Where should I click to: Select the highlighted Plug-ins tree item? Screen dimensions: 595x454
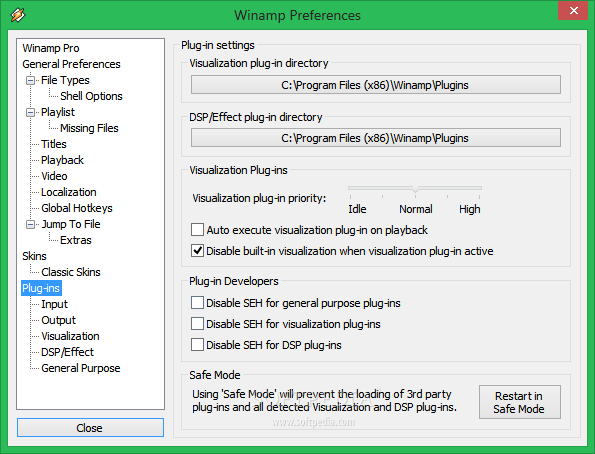tap(41, 288)
